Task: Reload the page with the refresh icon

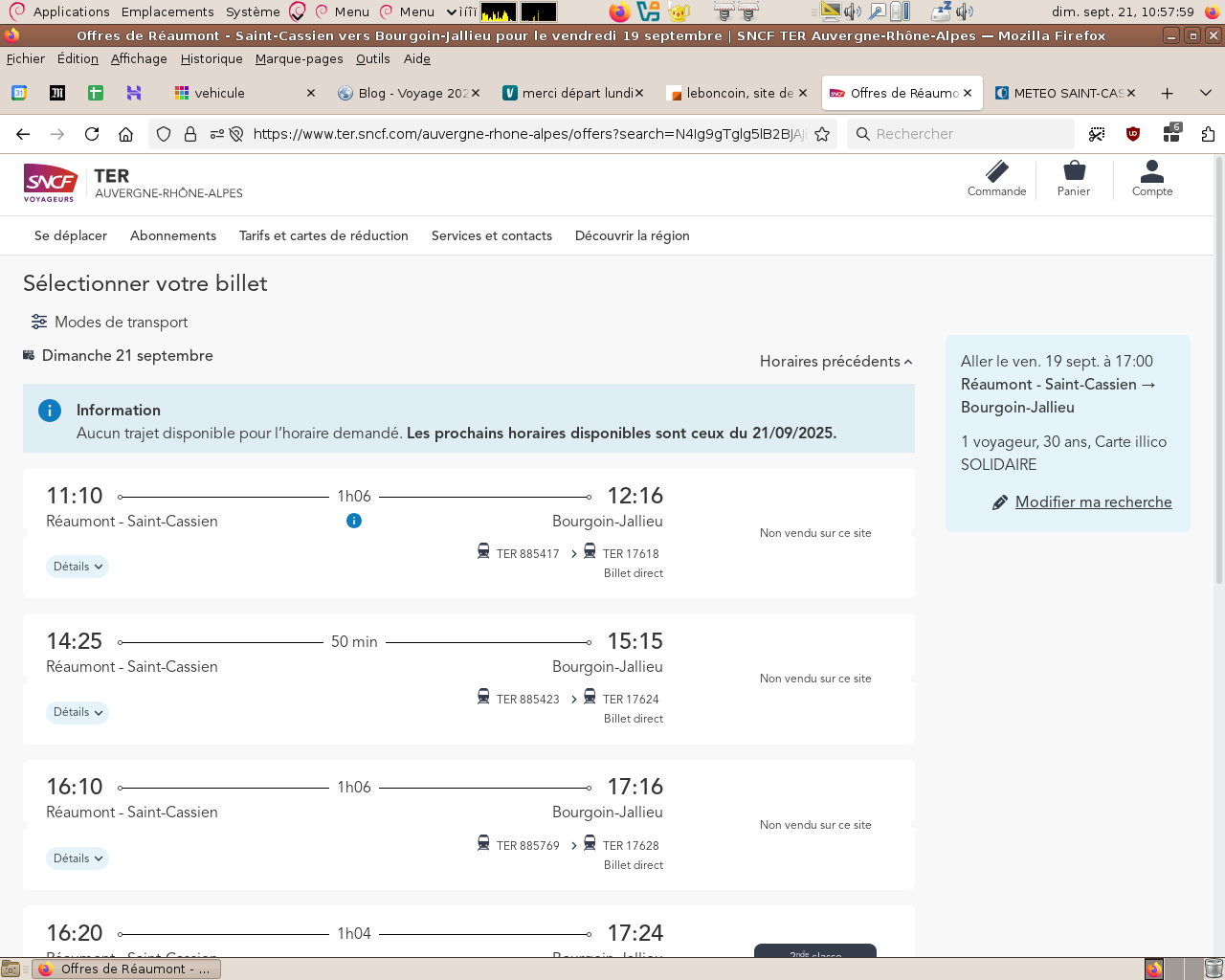Action: click(92, 134)
